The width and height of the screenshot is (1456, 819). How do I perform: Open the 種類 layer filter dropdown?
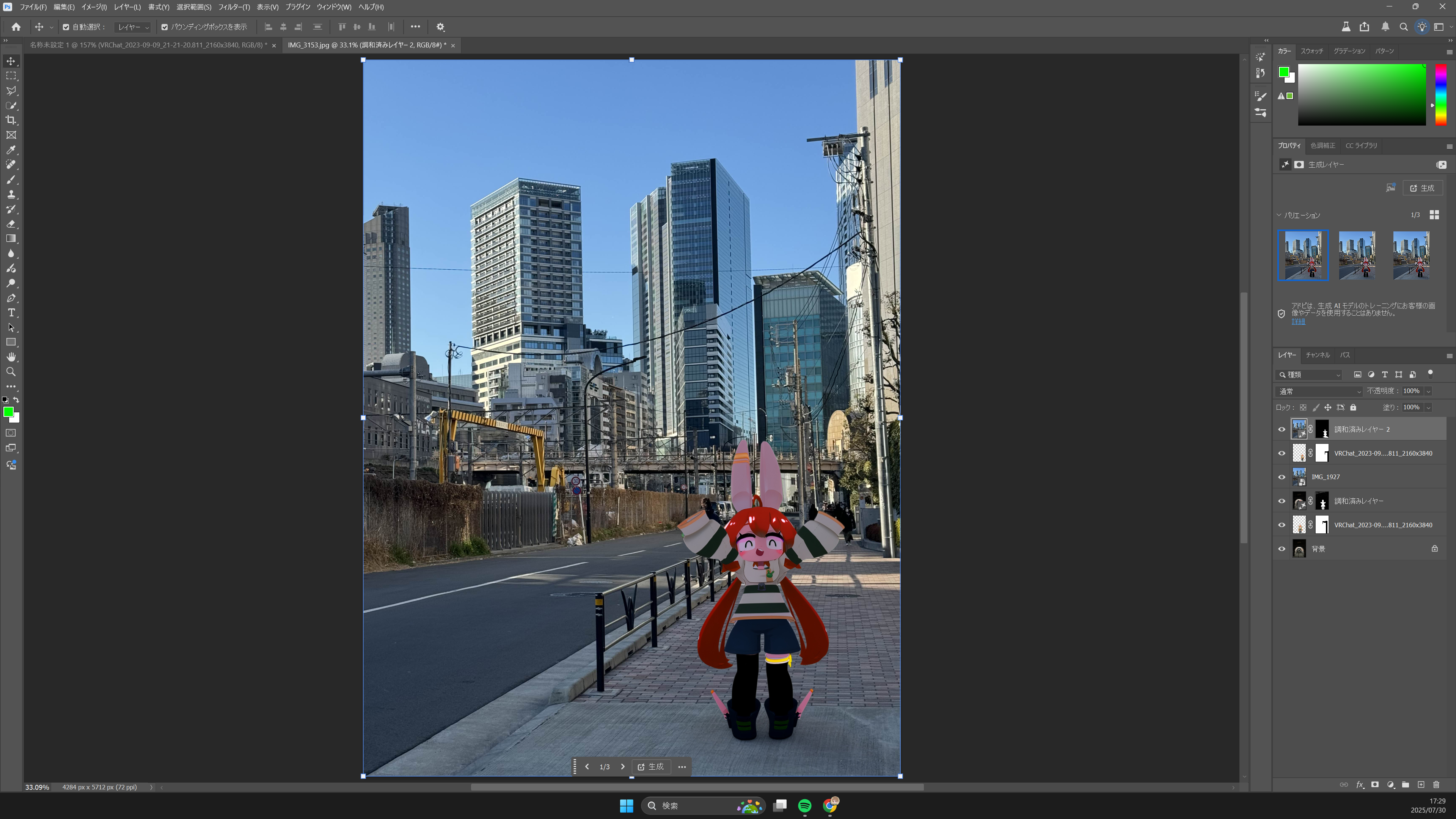pyautogui.click(x=1308, y=375)
